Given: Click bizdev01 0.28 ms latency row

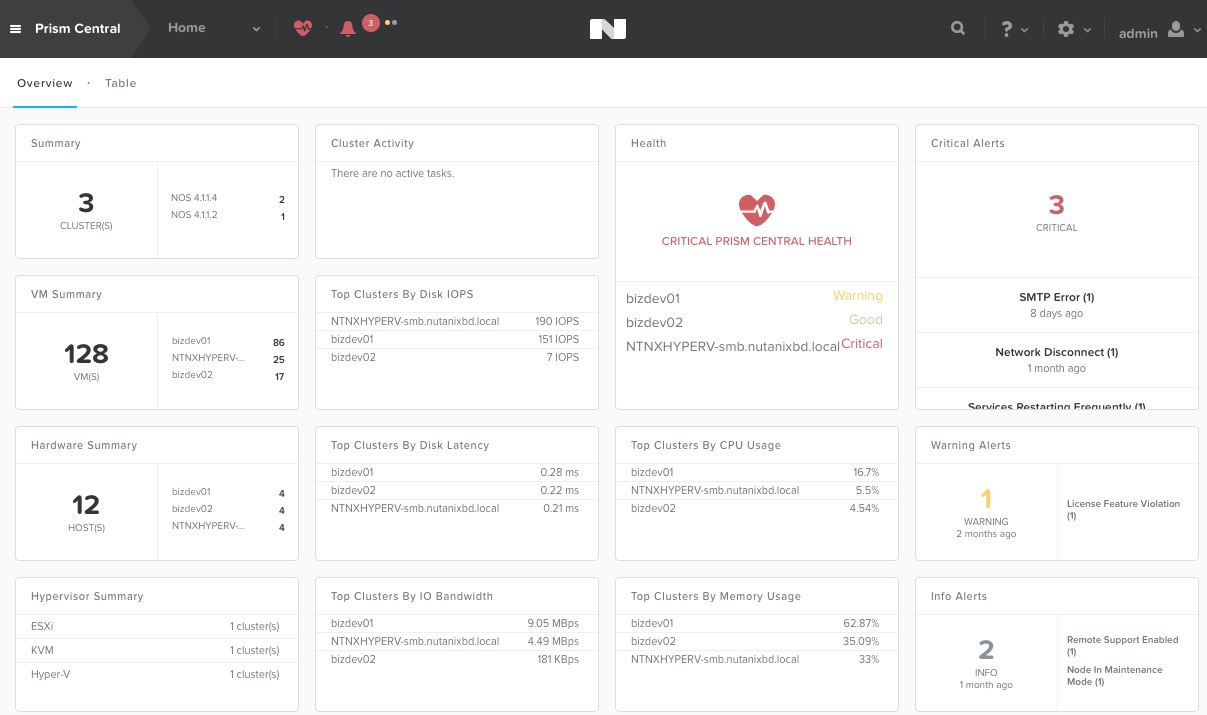Looking at the screenshot, I should 456,472.
